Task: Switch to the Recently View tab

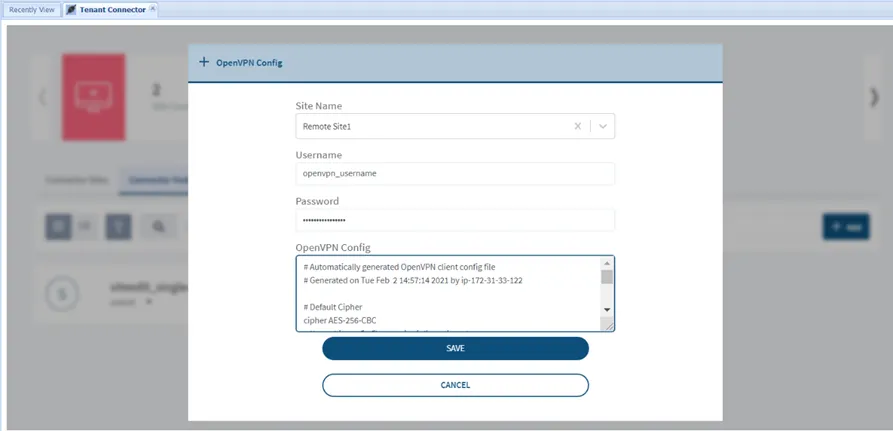Action: point(32,10)
